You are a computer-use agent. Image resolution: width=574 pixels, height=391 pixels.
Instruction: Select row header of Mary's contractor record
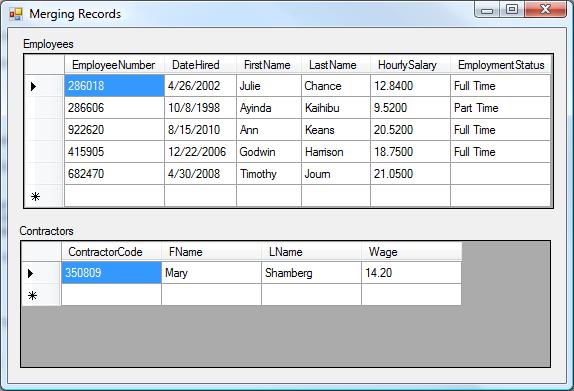click(41, 273)
